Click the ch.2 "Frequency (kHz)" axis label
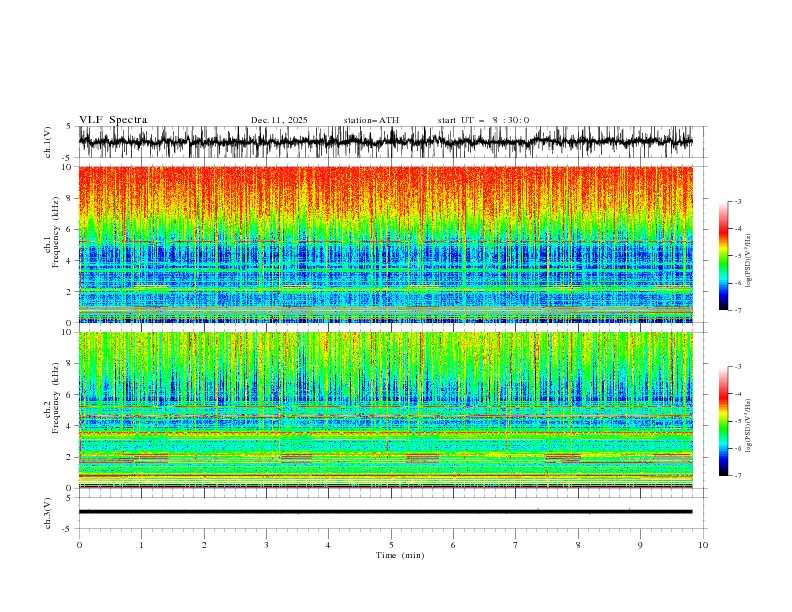792x612 pixels. coord(56,398)
